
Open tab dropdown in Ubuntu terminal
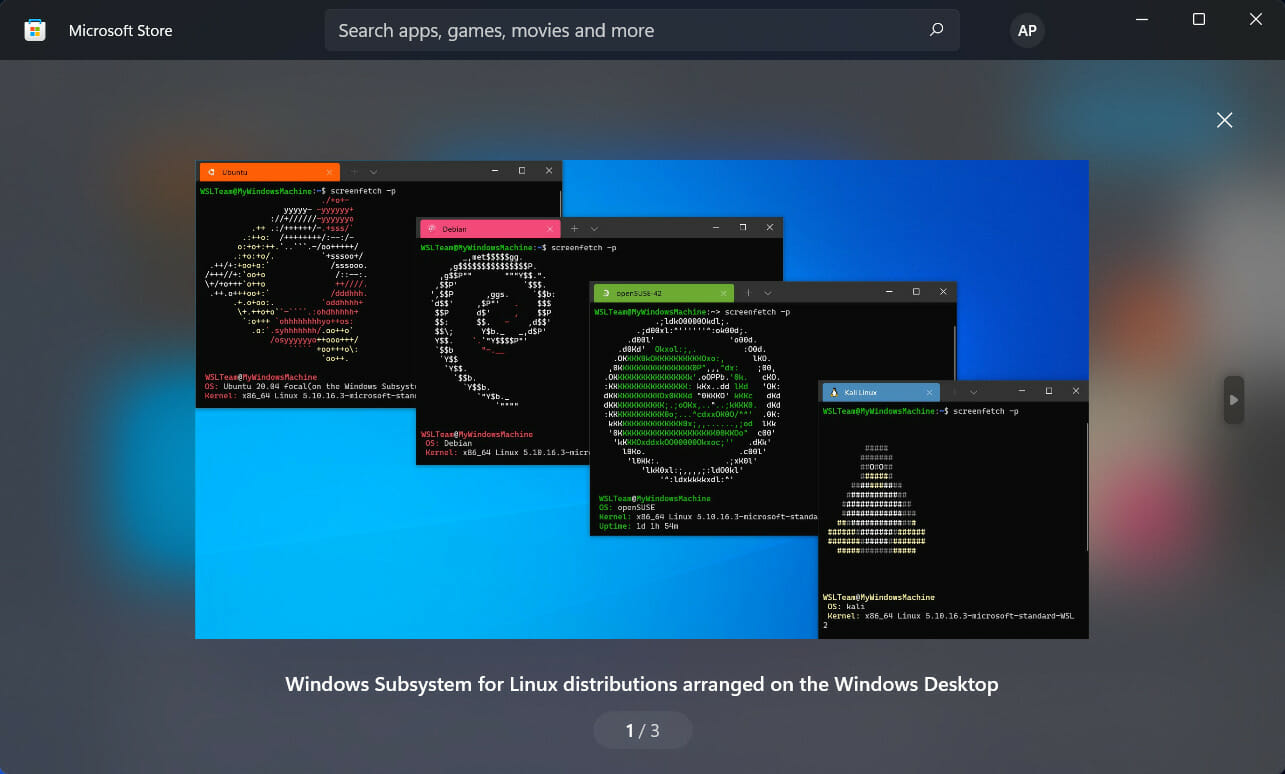coord(374,172)
